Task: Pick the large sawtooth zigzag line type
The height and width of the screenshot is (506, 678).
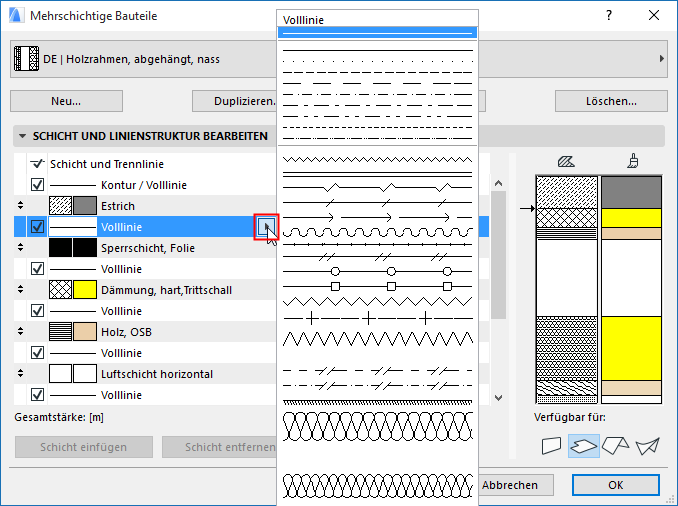Action: point(377,339)
